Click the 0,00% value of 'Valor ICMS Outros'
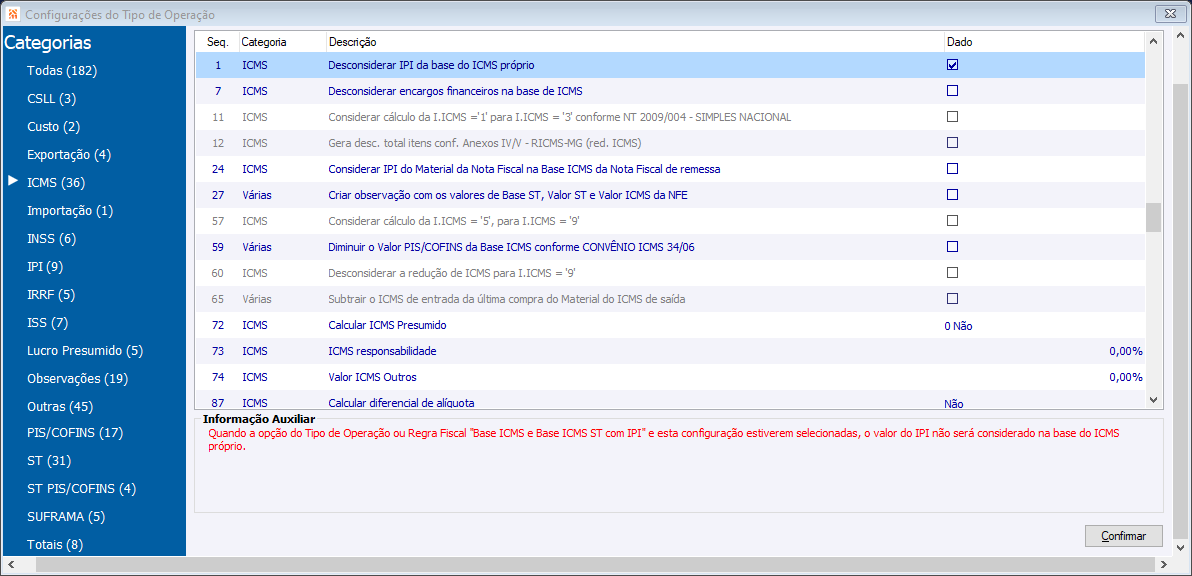 point(1126,377)
